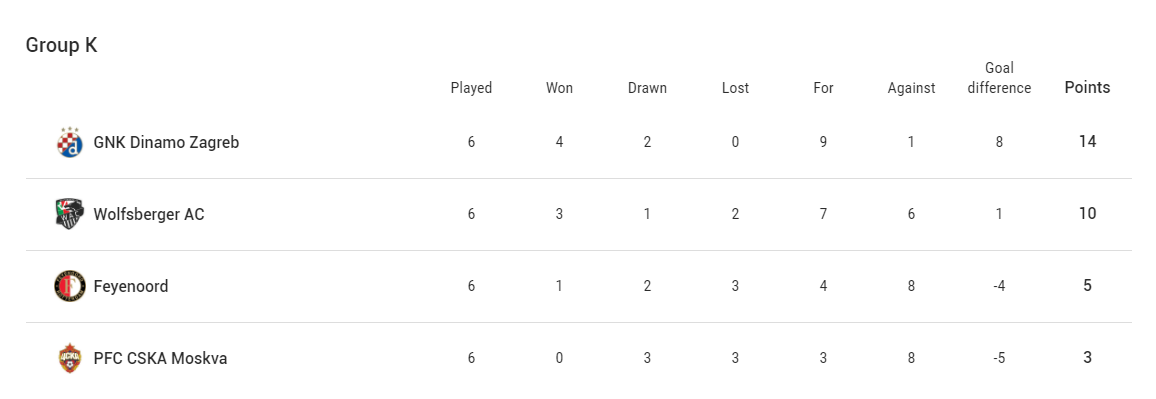Viewport: 1156px width, 399px height.
Task: Click Dinamo Zagreb's 14 points value
Action: [x=1087, y=142]
